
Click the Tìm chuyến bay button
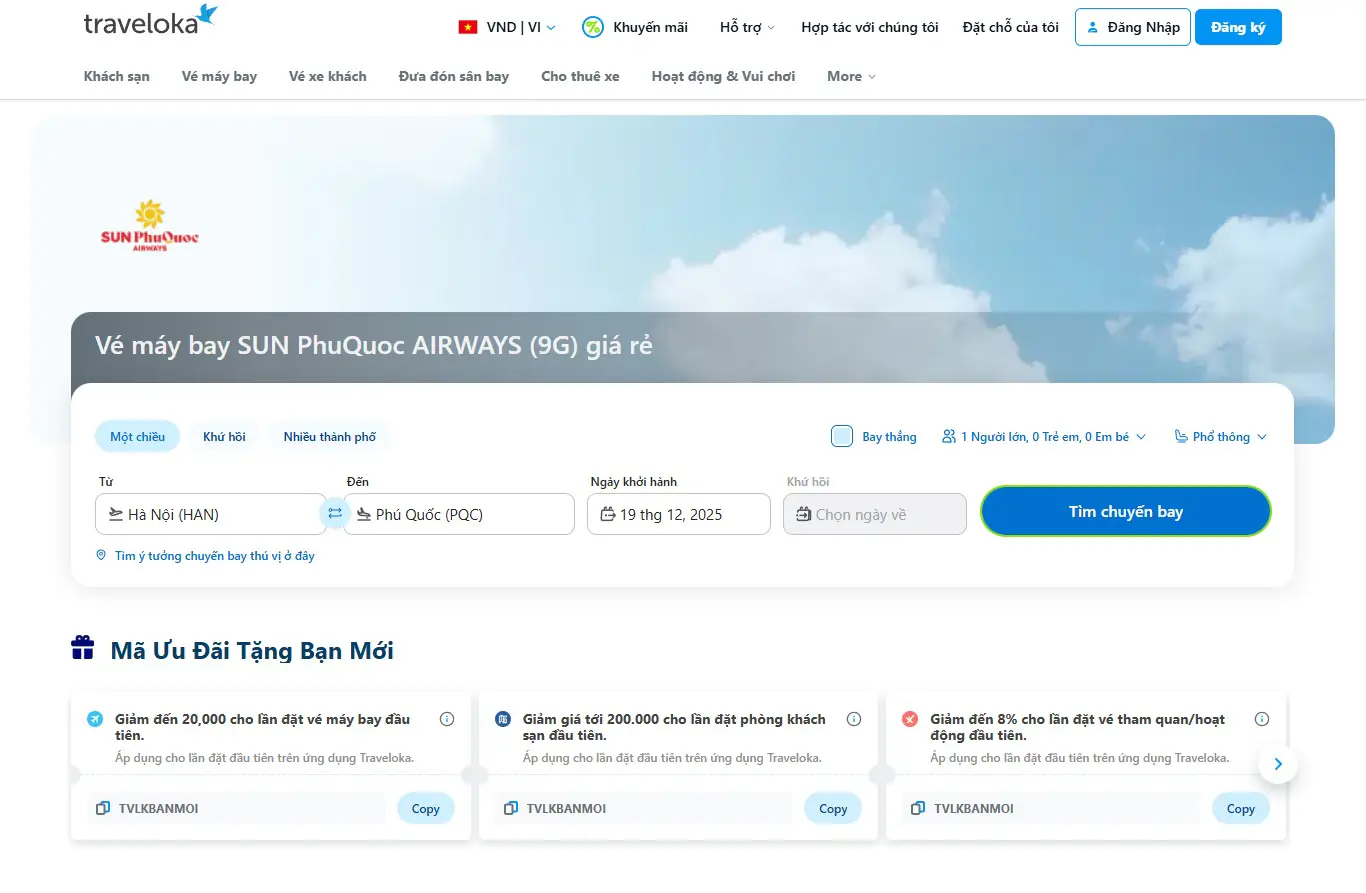coord(1125,512)
